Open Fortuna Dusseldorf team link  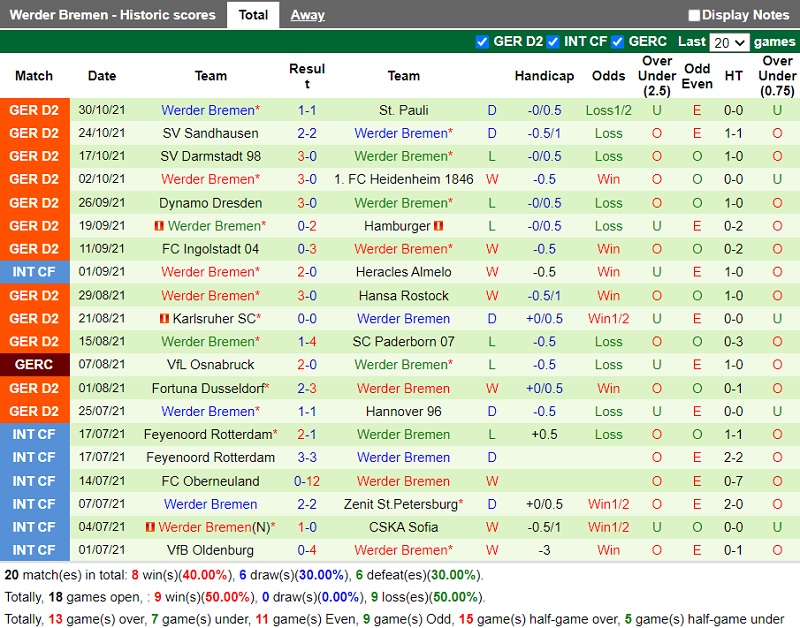click(208, 388)
